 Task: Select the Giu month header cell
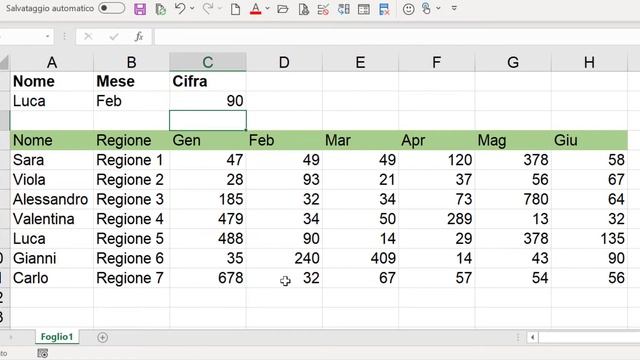click(x=589, y=140)
